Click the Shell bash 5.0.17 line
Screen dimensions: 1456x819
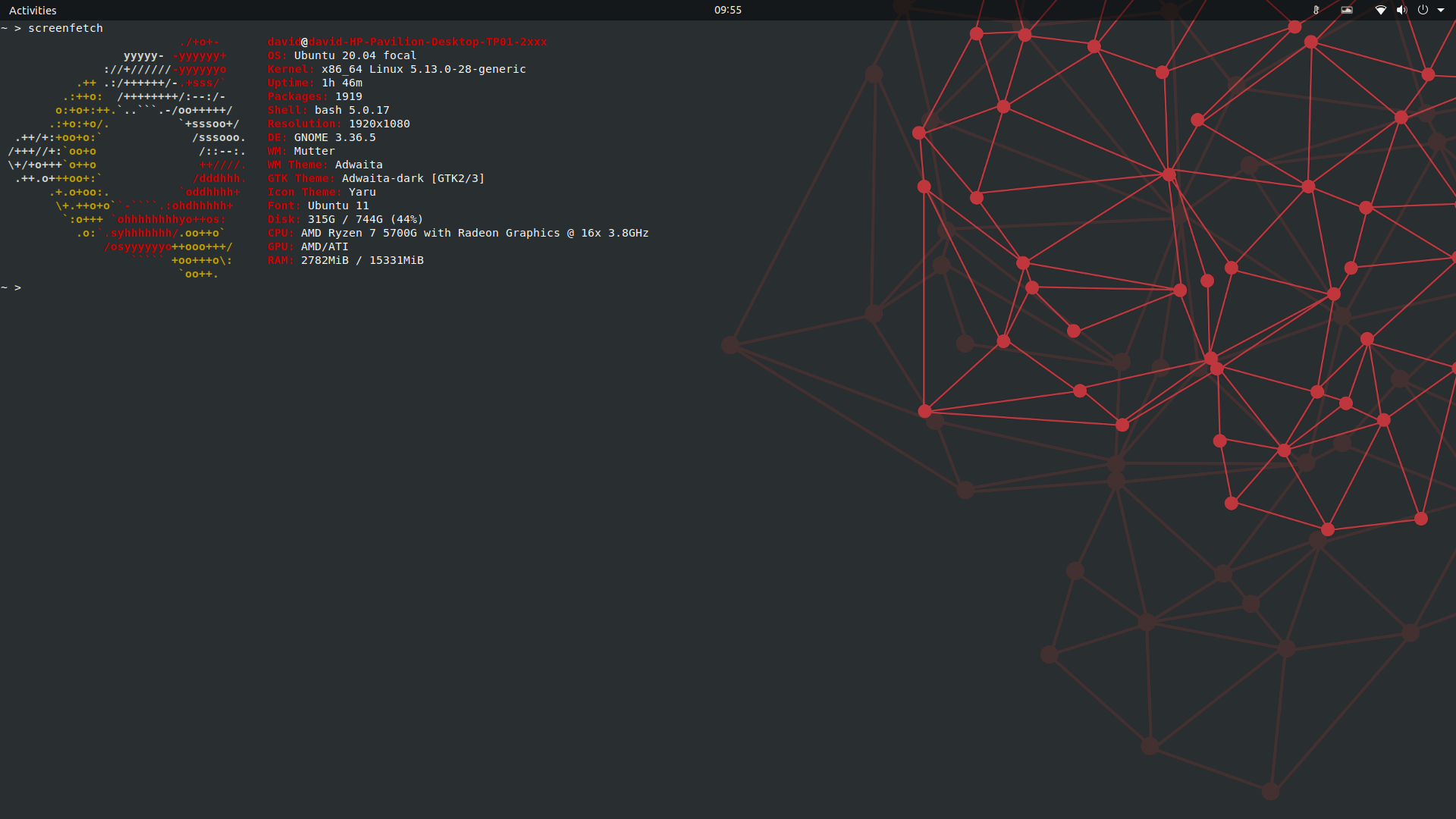328,110
